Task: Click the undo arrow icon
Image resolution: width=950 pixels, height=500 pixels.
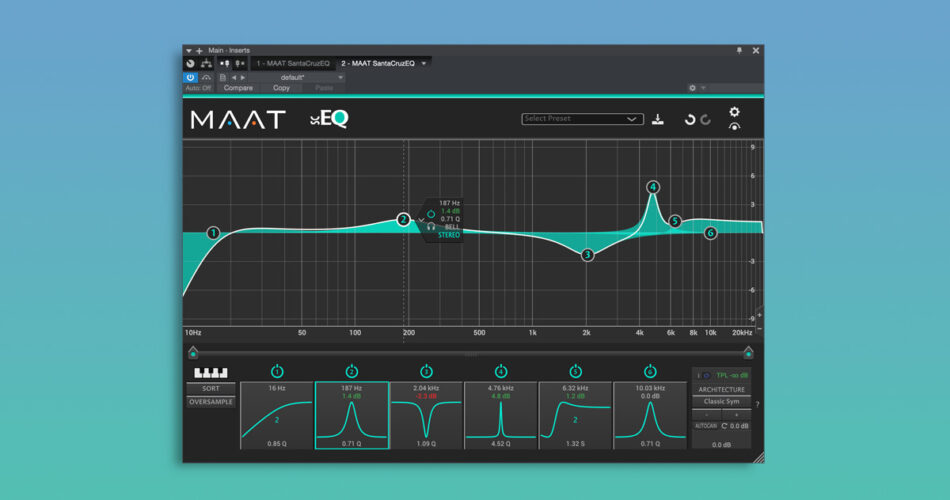Action: click(x=689, y=119)
